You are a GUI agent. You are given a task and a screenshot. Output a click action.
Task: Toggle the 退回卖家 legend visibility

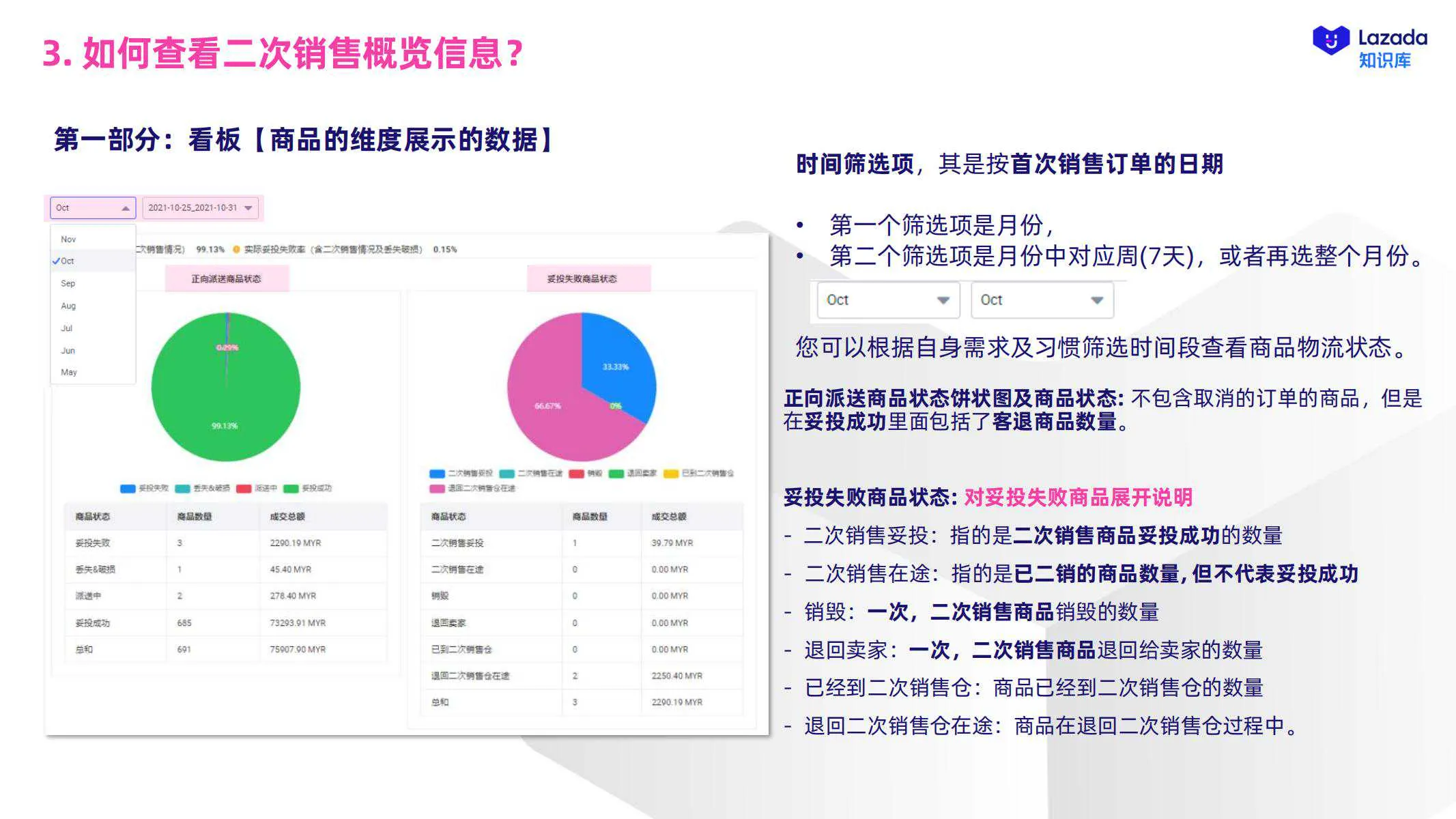pos(616,473)
